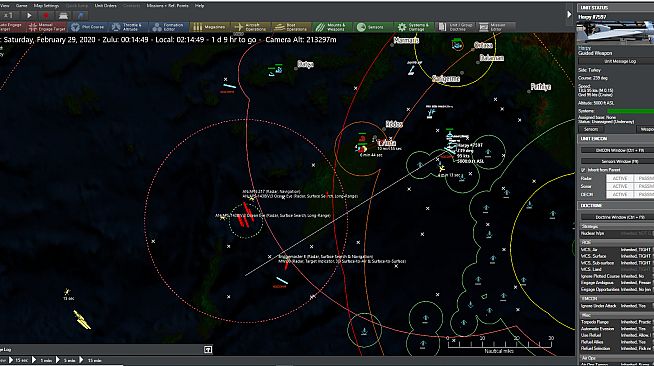Click Torpedo Range doctrine row
The width and height of the screenshot is (654, 366).
coord(616,322)
